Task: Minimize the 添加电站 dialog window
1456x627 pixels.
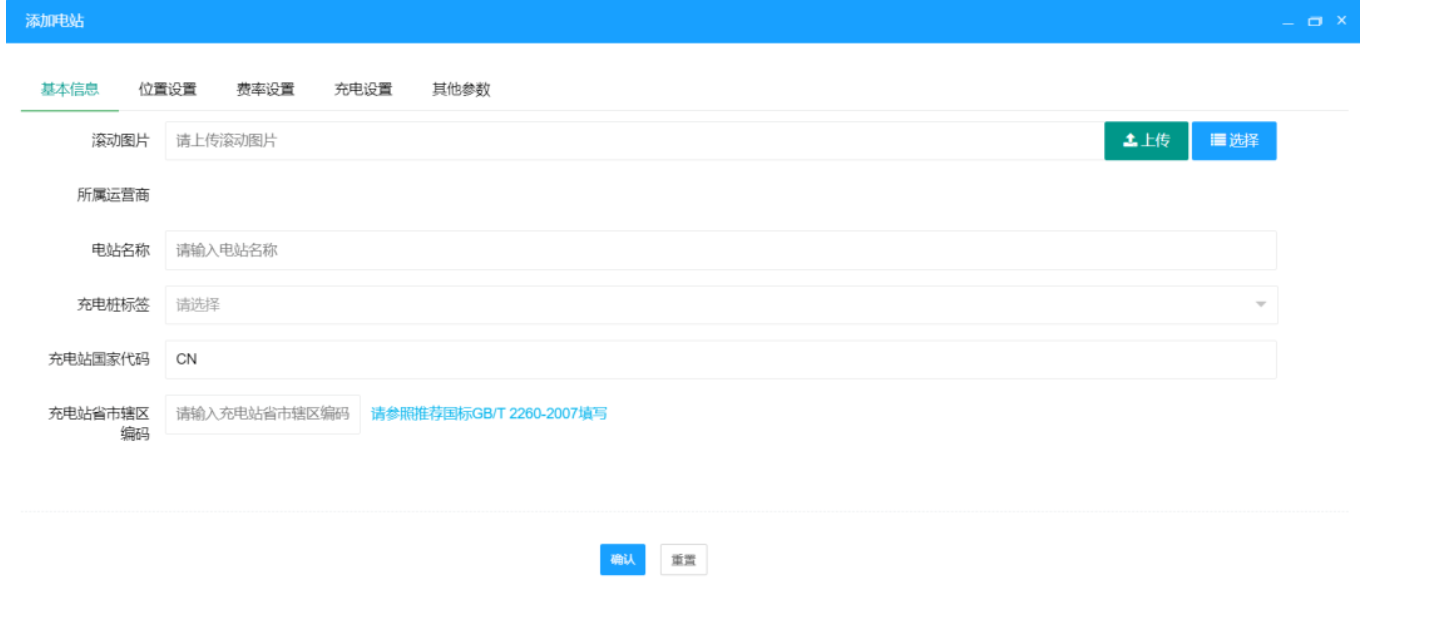Action: (x=1288, y=21)
